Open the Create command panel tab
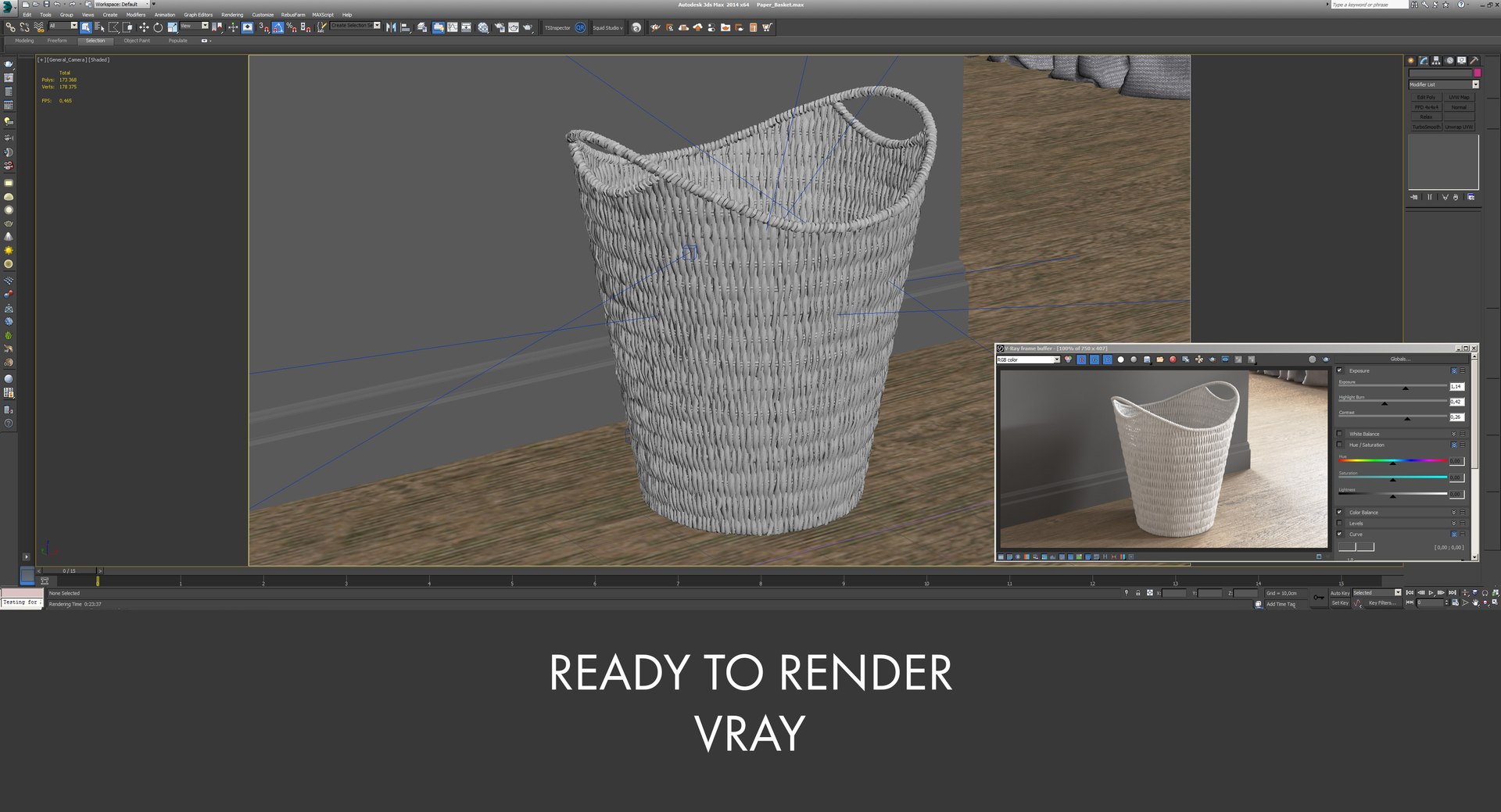The width and height of the screenshot is (1501, 812). point(1411,60)
